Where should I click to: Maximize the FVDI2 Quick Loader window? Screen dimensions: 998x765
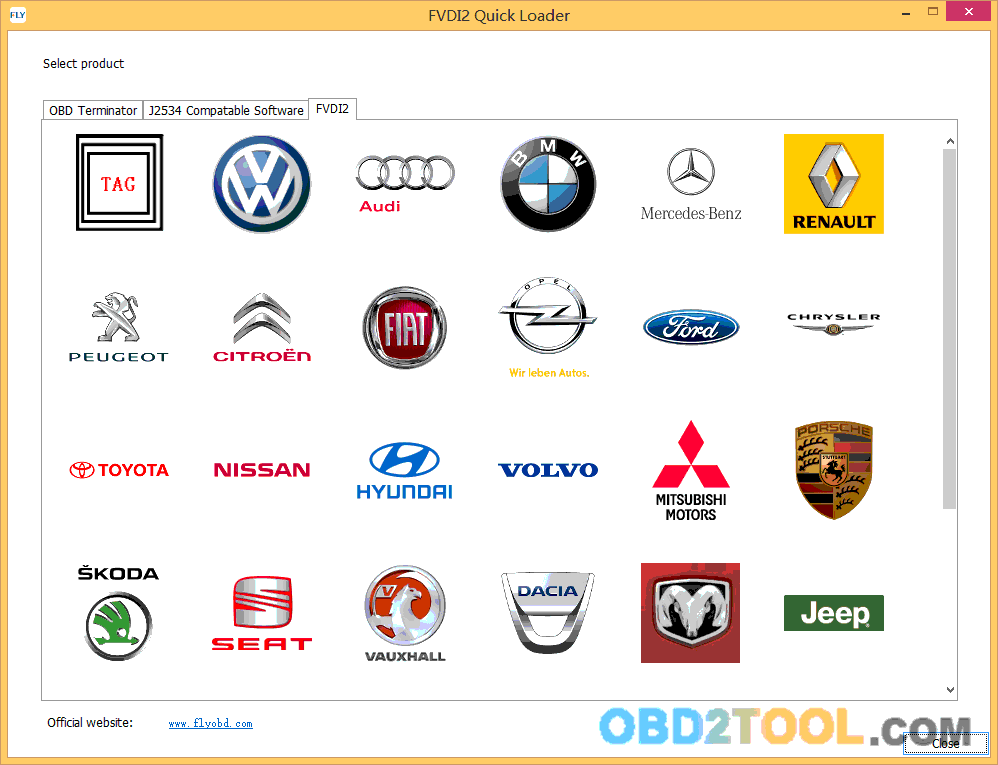coord(933,12)
